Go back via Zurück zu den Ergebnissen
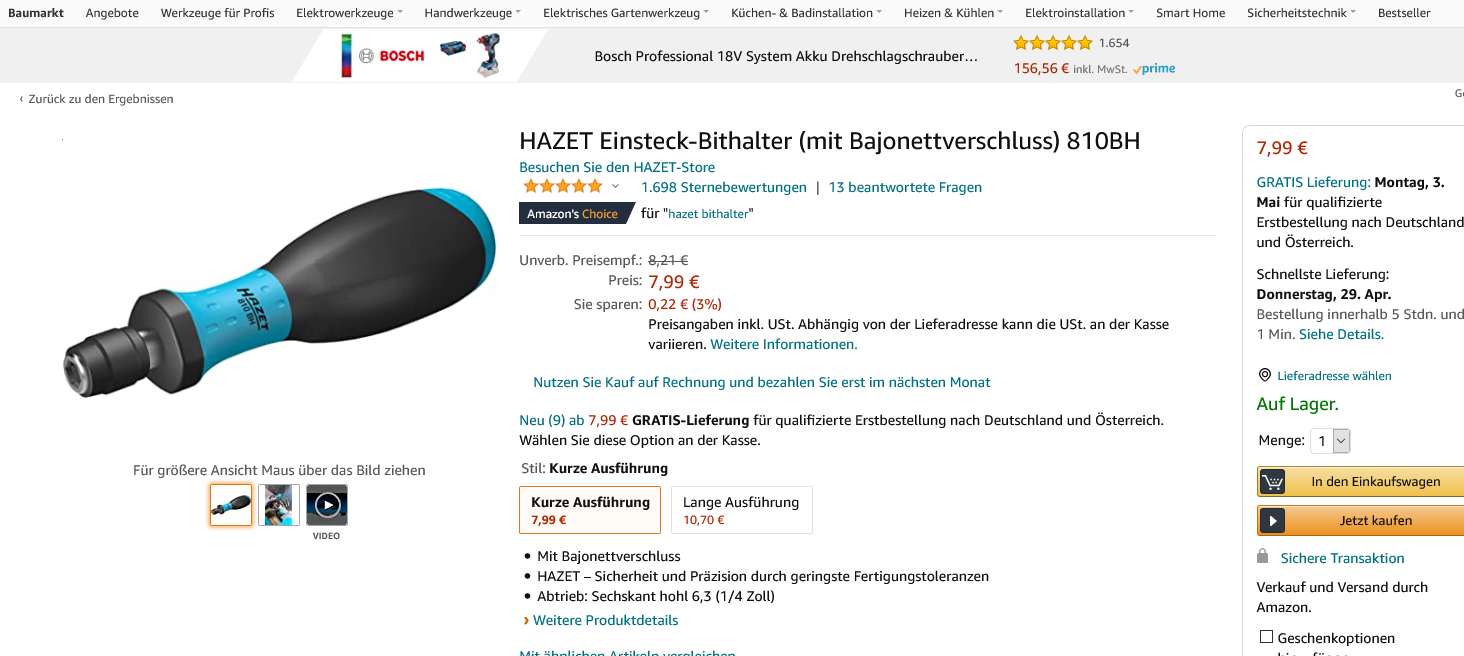Image resolution: width=1464 pixels, height=656 pixels. (96, 99)
